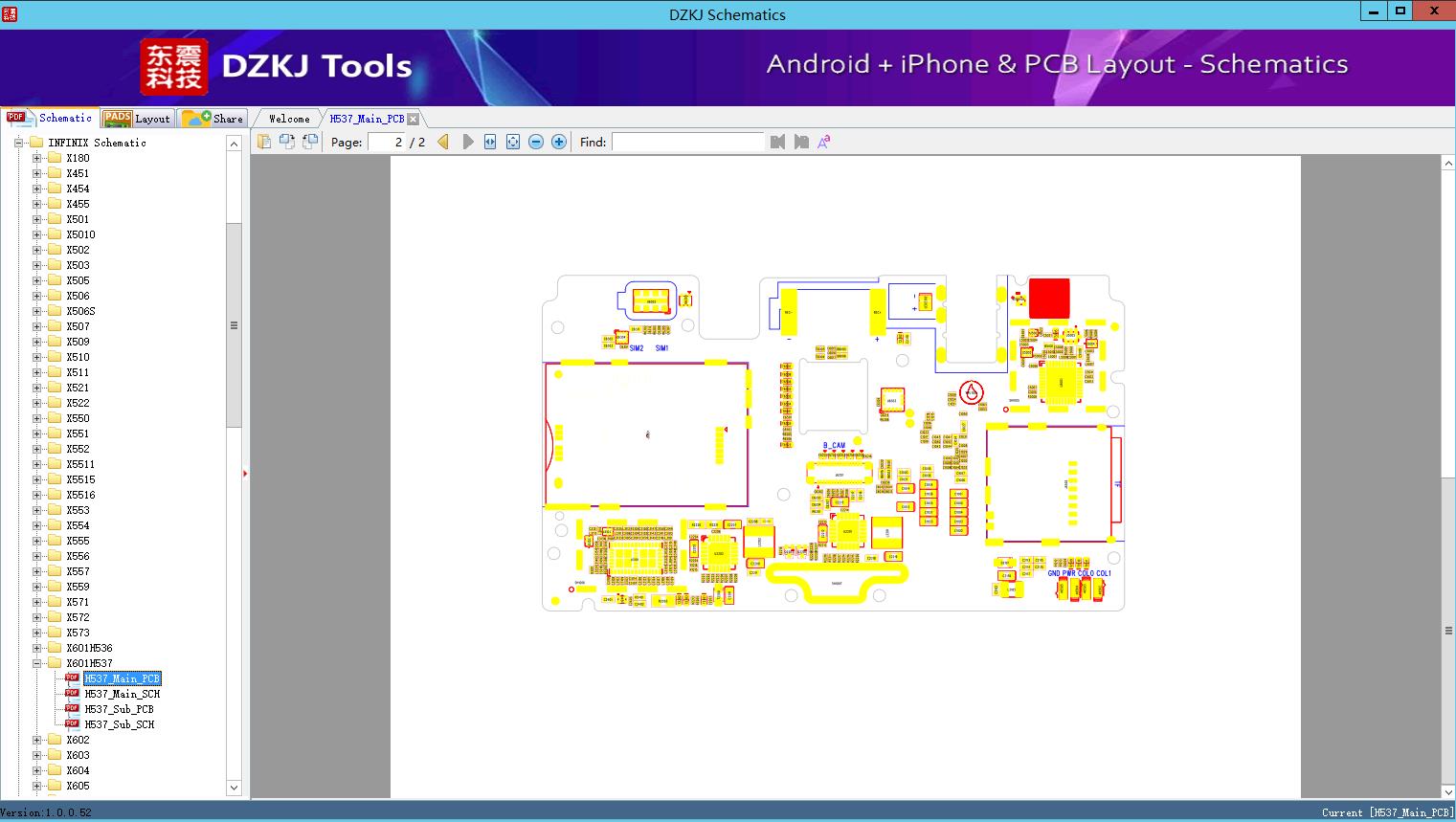Expand the X506S folder node
The image size is (1456, 822).
click(x=36, y=311)
